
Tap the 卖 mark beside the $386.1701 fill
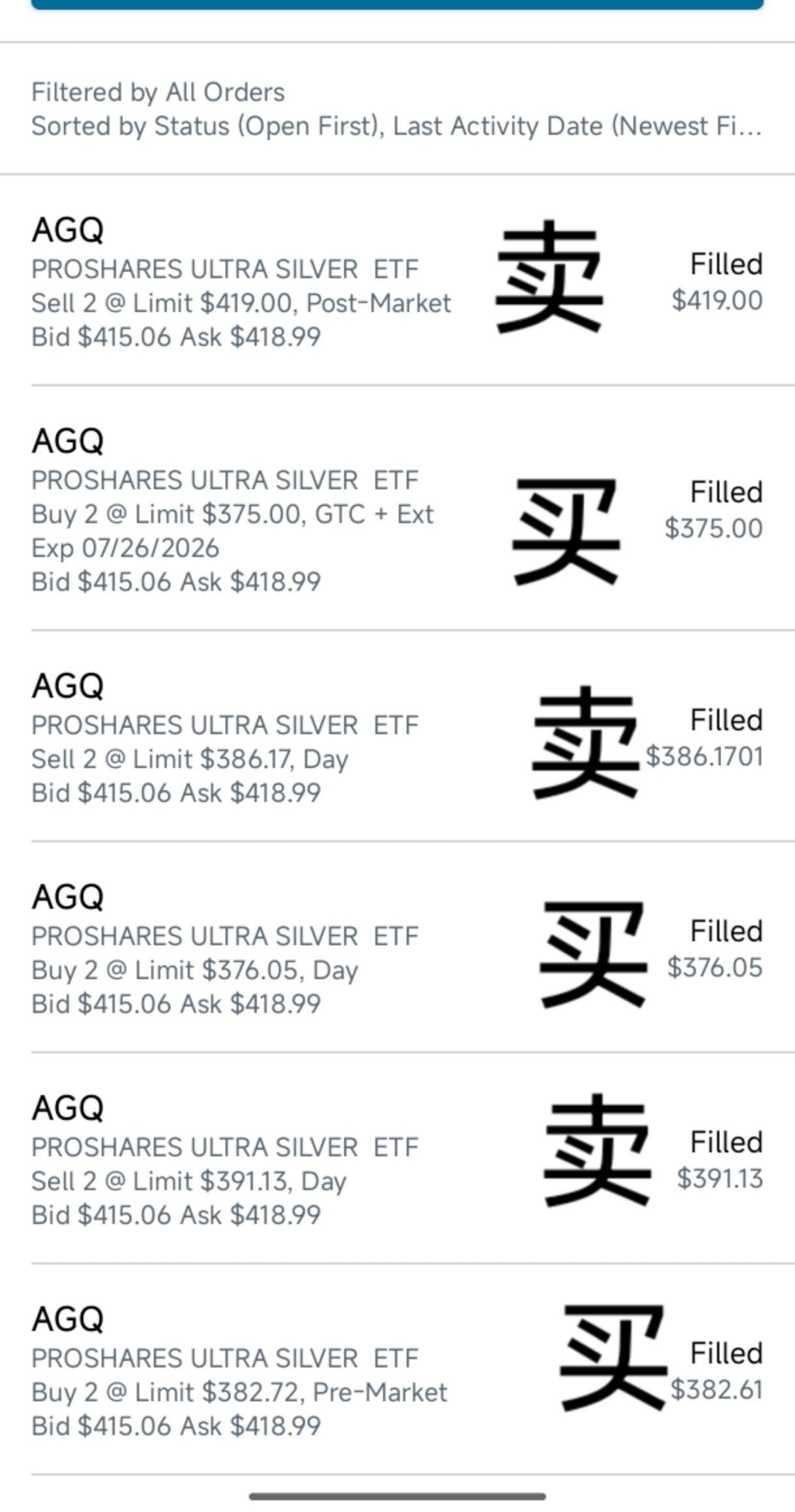tap(585, 742)
